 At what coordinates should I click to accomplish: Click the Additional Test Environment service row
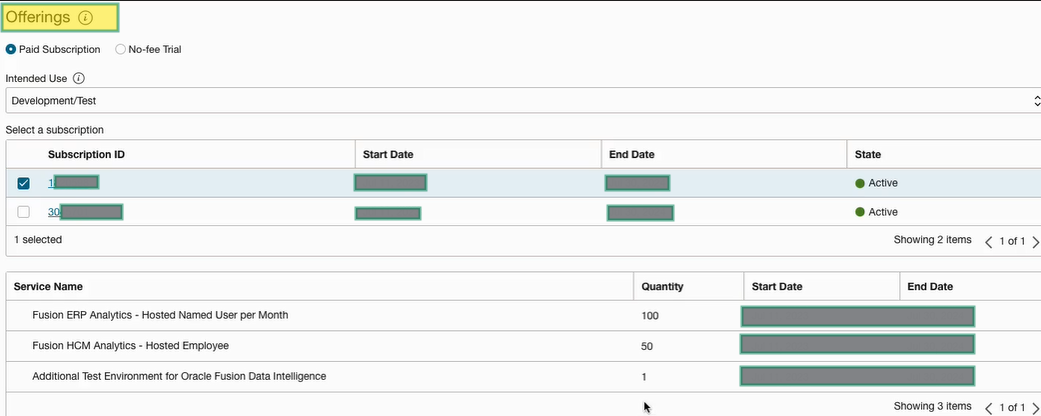(x=179, y=376)
